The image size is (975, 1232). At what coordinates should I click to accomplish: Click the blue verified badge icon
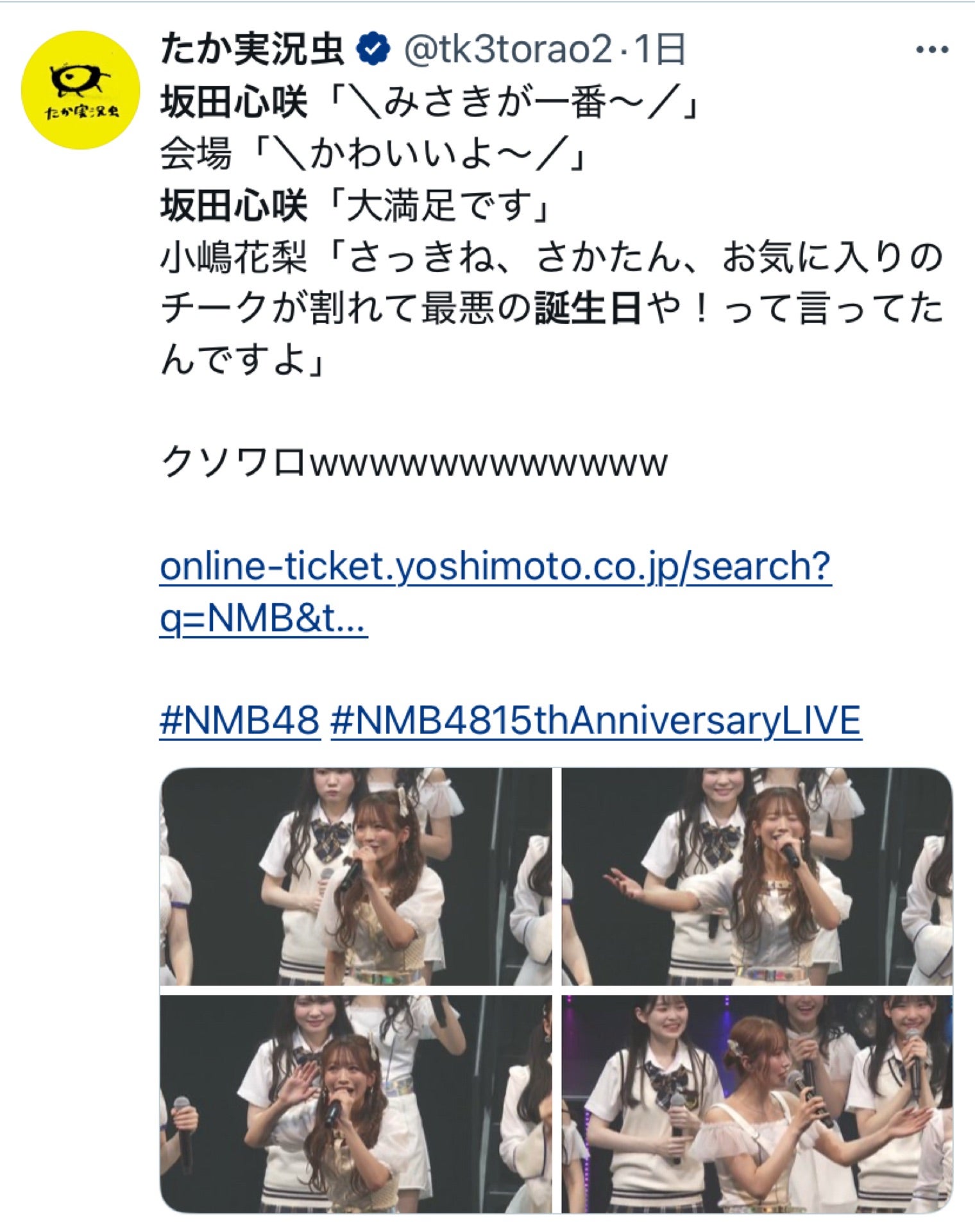[373, 50]
